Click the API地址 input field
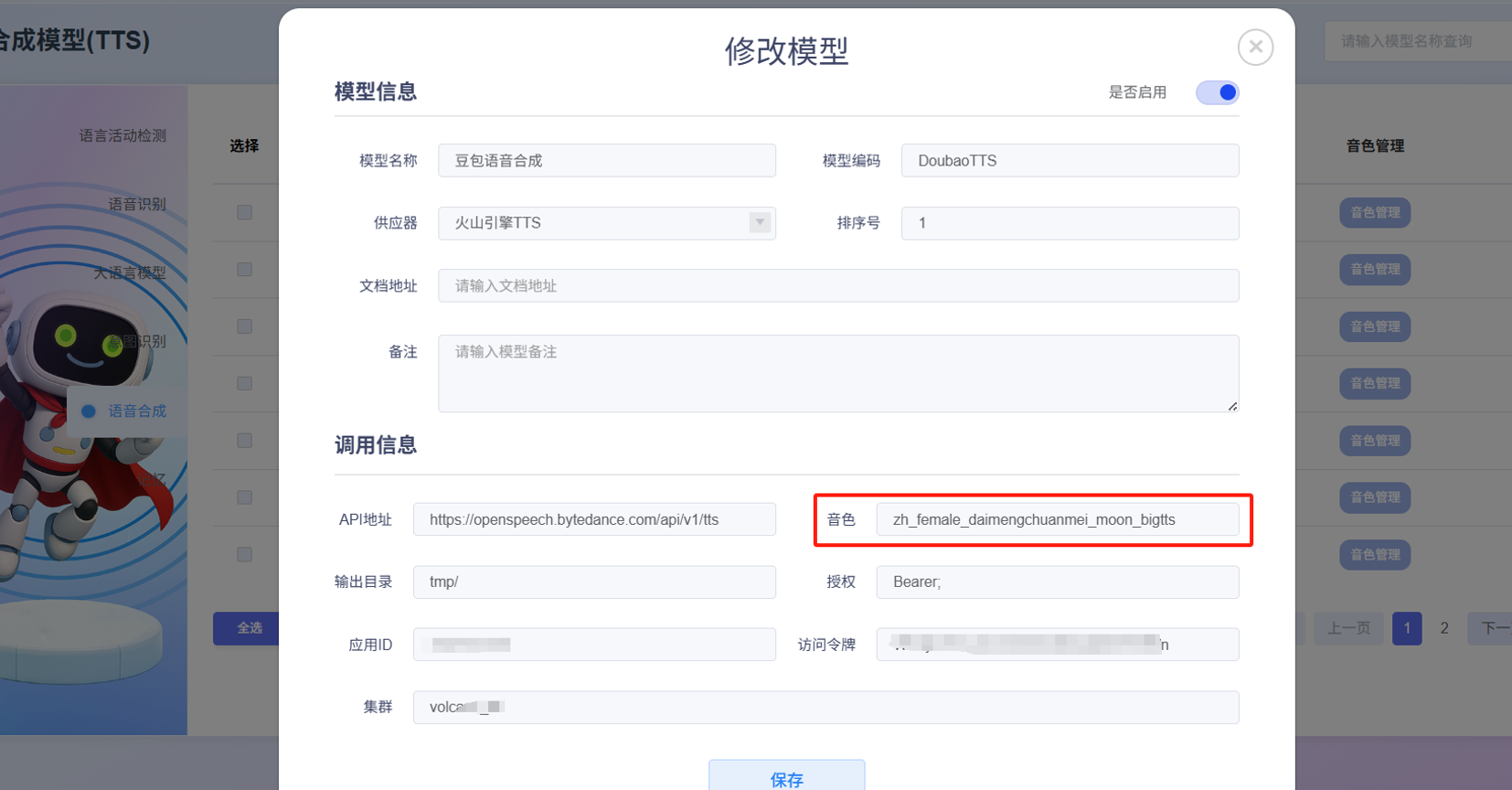The height and width of the screenshot is (790, 1512). coord(593,519)
